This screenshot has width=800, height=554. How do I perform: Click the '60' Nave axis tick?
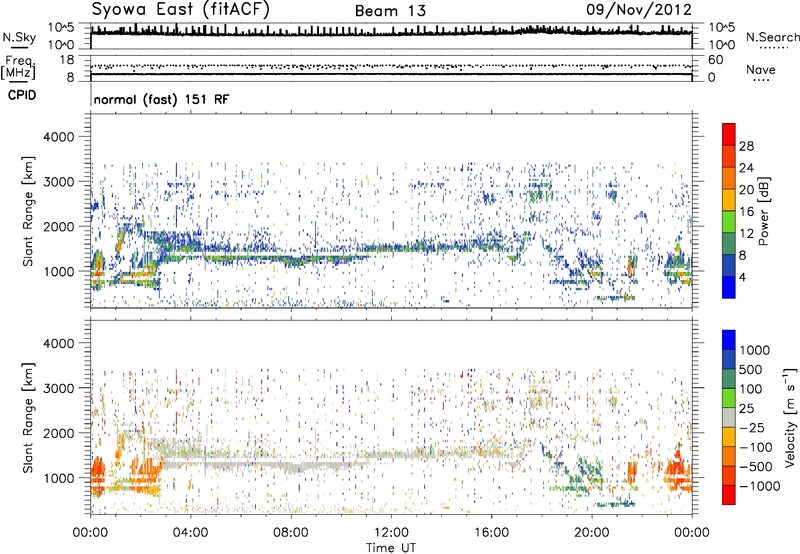click(x=715, y=60)
